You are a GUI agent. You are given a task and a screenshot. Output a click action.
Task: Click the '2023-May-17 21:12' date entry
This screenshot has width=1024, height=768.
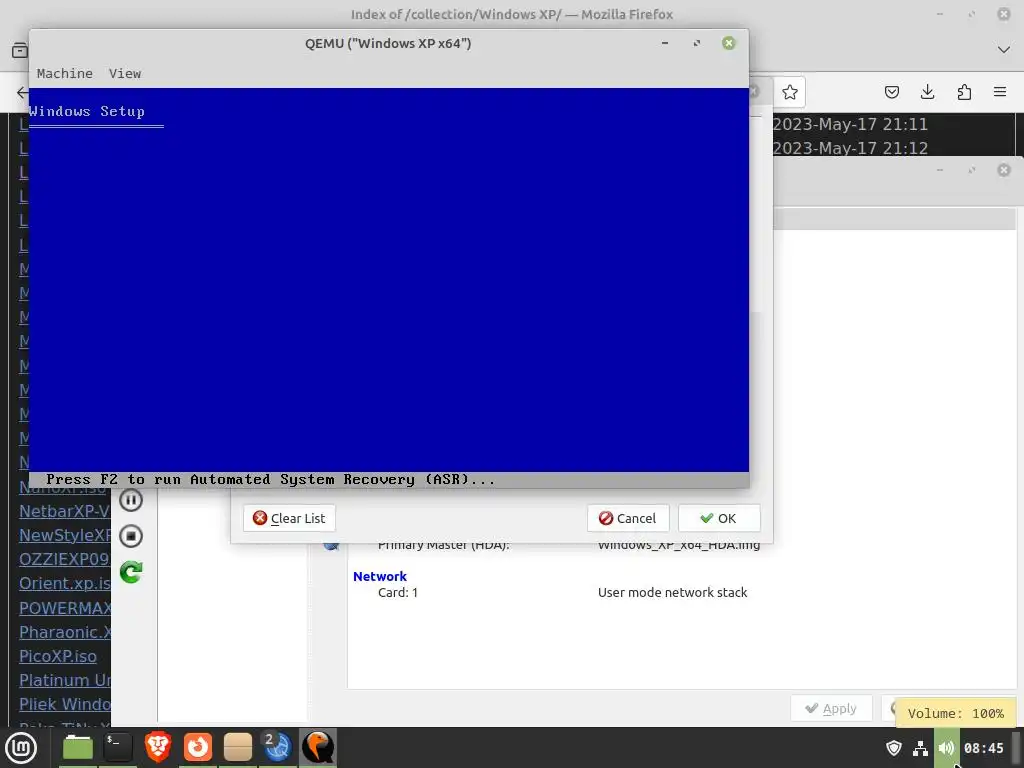point(850,148)
